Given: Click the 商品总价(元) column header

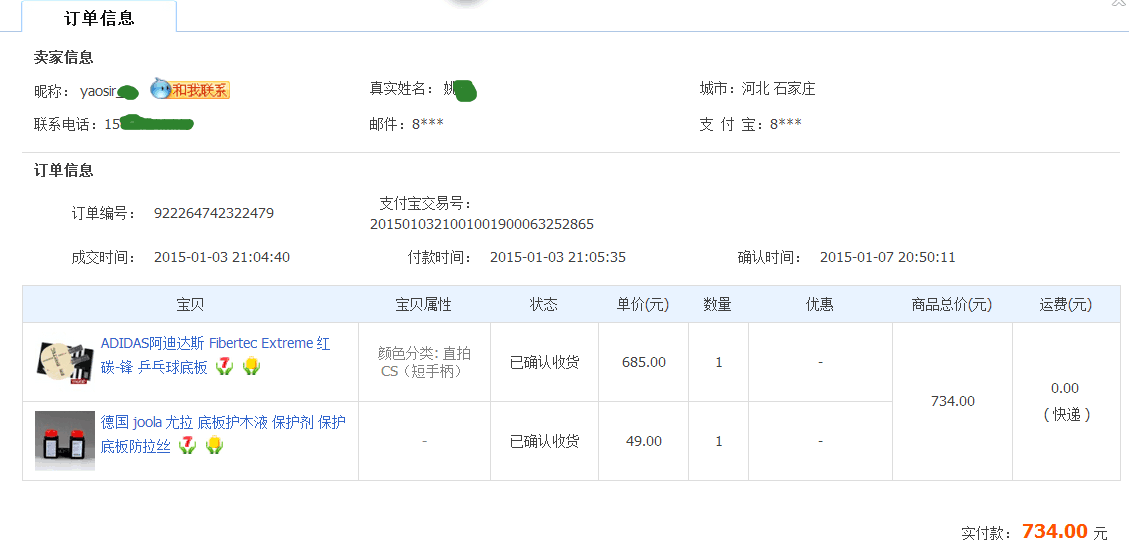Looking at the screenshot, I should click(951, 304).
